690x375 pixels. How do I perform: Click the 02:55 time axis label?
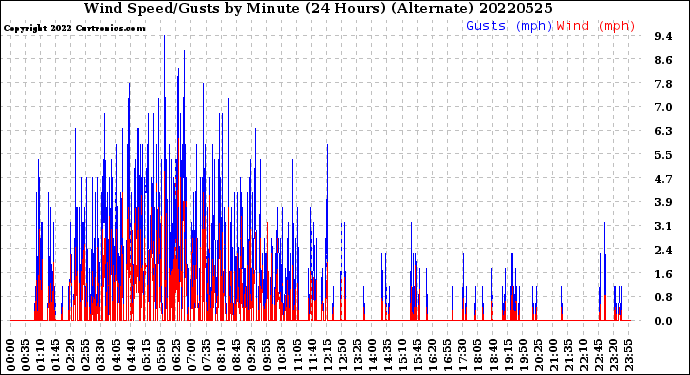point(86,355)
